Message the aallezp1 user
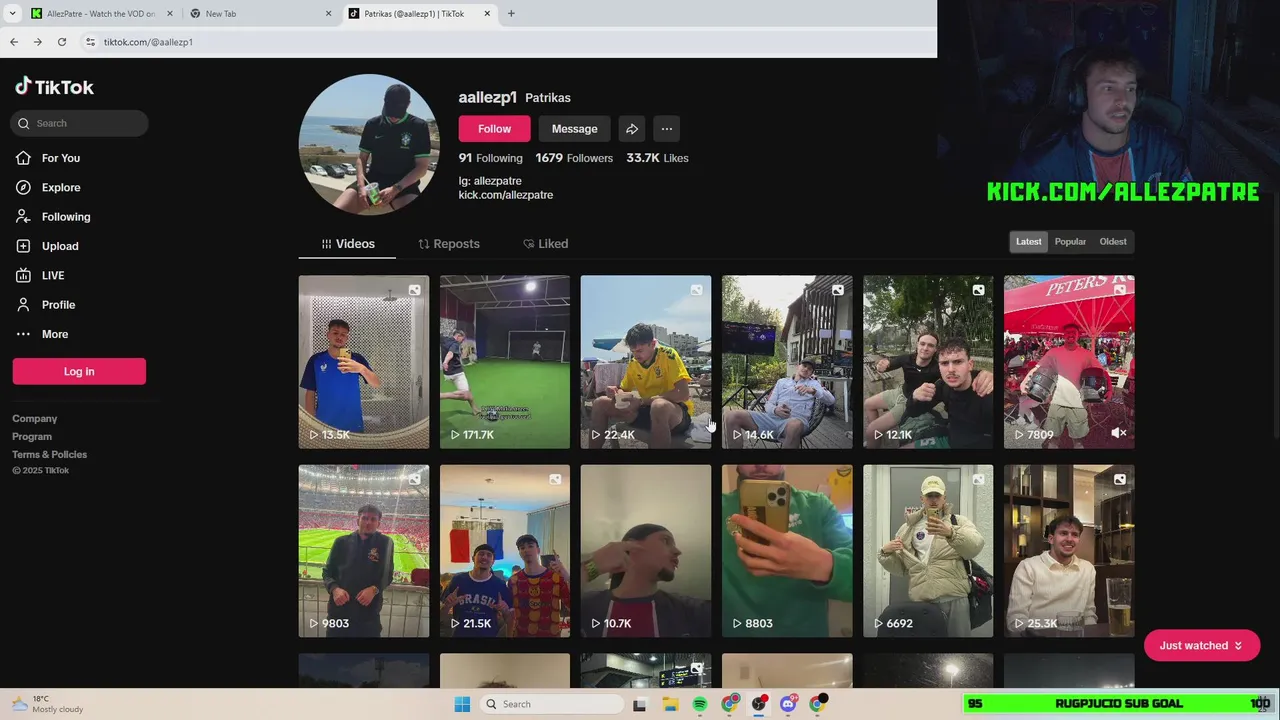This screenshot has width=1280, height=720. 574,128
